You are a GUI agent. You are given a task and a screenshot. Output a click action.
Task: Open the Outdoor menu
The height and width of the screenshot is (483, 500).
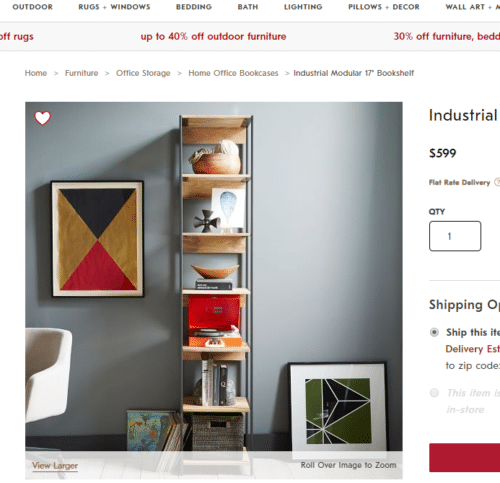(33, 7)
